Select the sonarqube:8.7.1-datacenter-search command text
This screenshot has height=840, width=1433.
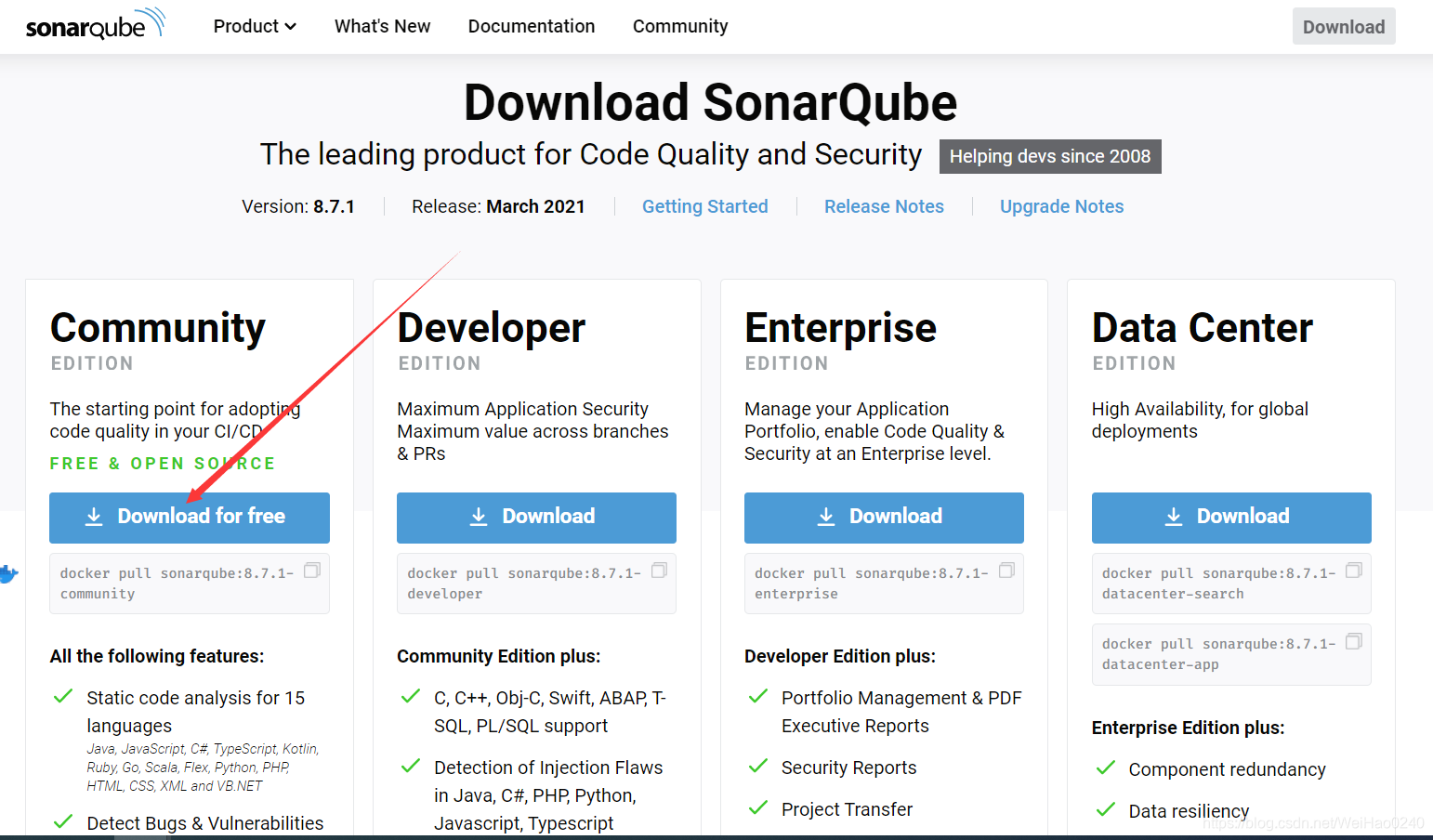(x=1219, y=584)
